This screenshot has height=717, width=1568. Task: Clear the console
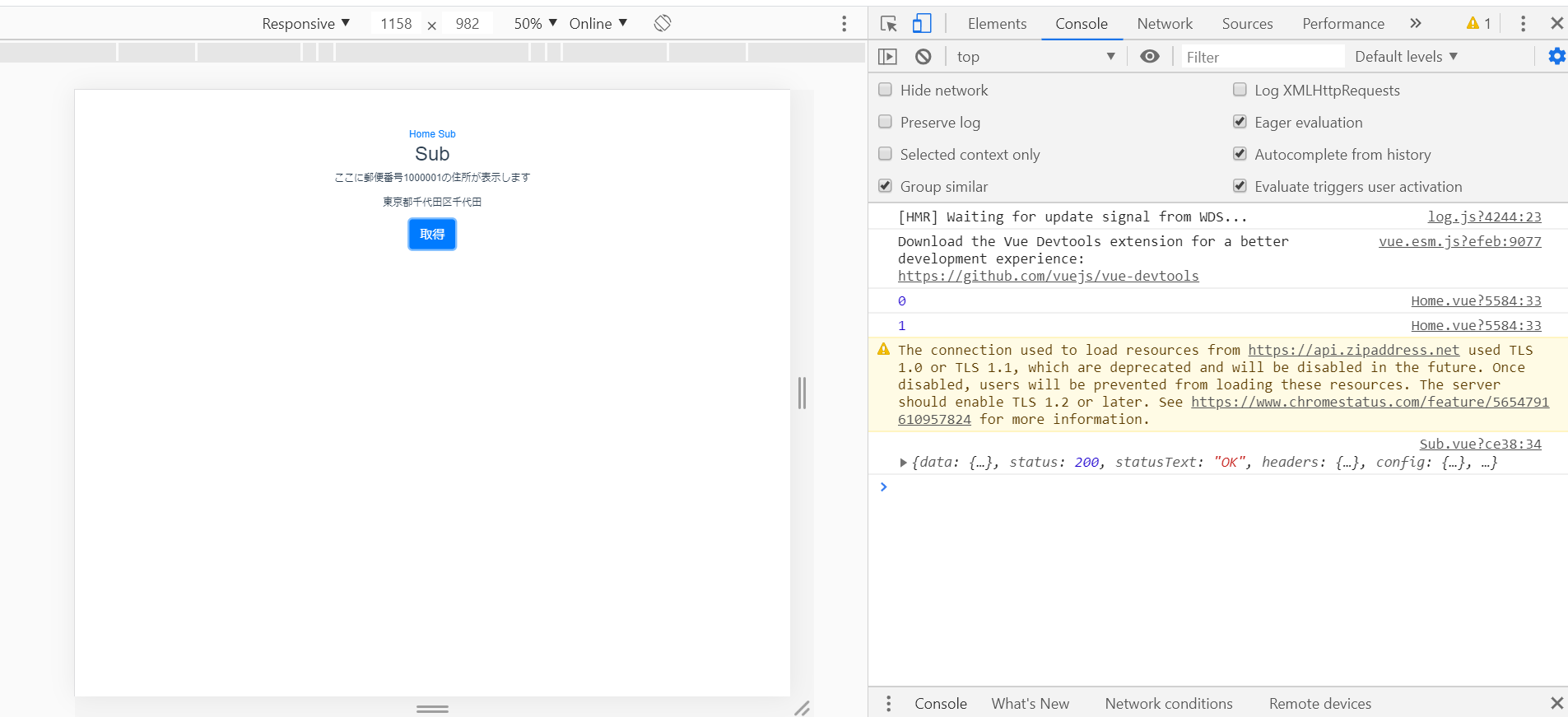tap(924, 57)
